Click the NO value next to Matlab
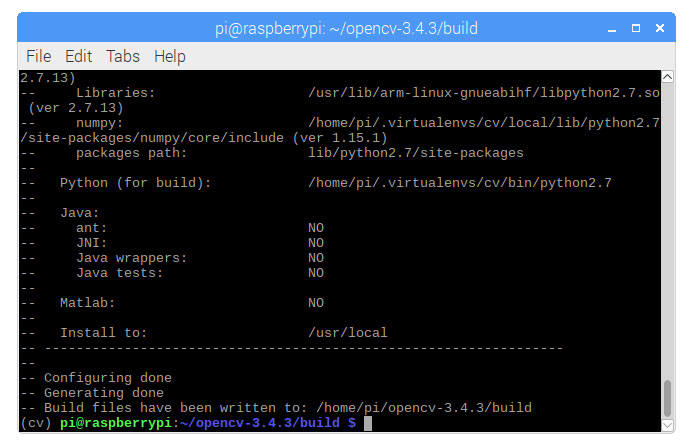 tap(316, 303)
